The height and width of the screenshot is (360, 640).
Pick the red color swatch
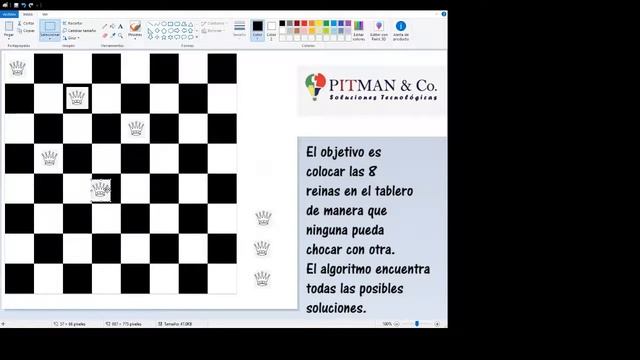[304, 24]
